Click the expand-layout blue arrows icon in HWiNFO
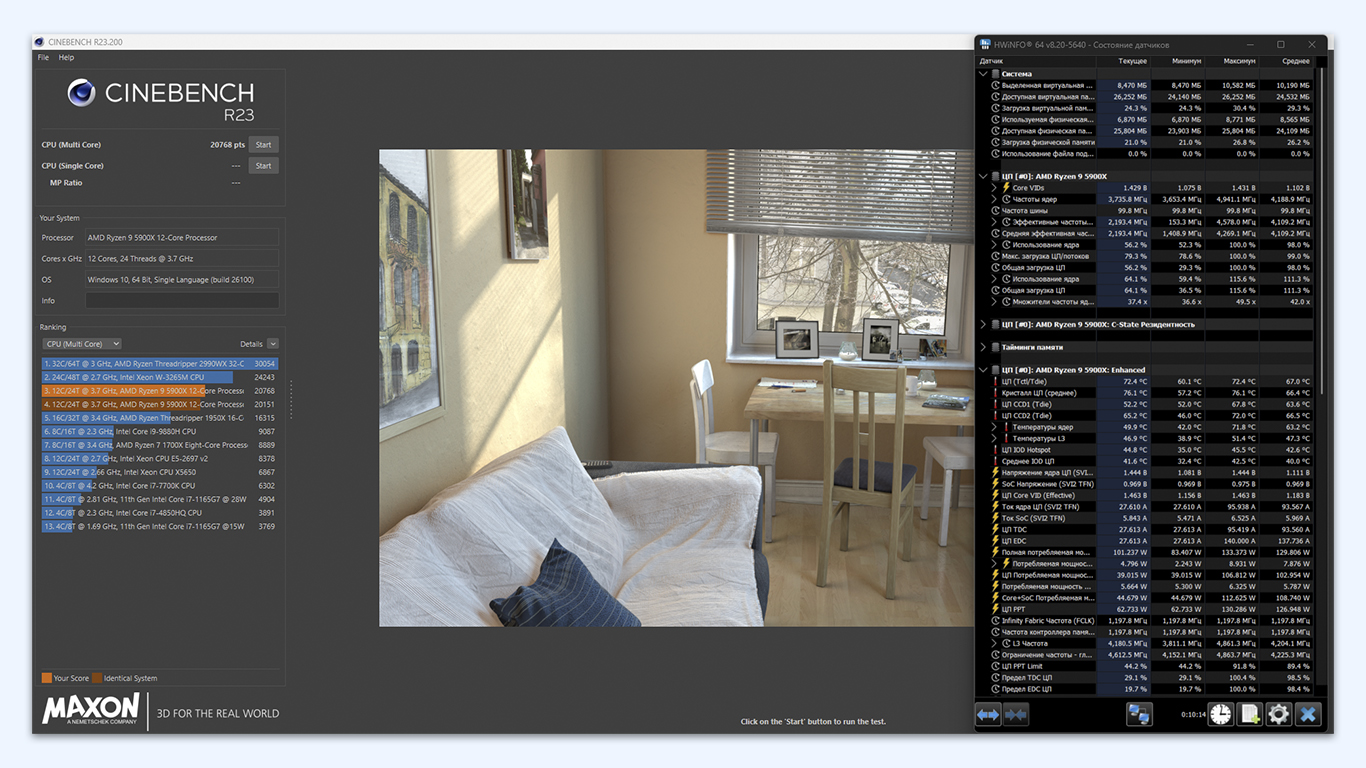 coord(988,714)
